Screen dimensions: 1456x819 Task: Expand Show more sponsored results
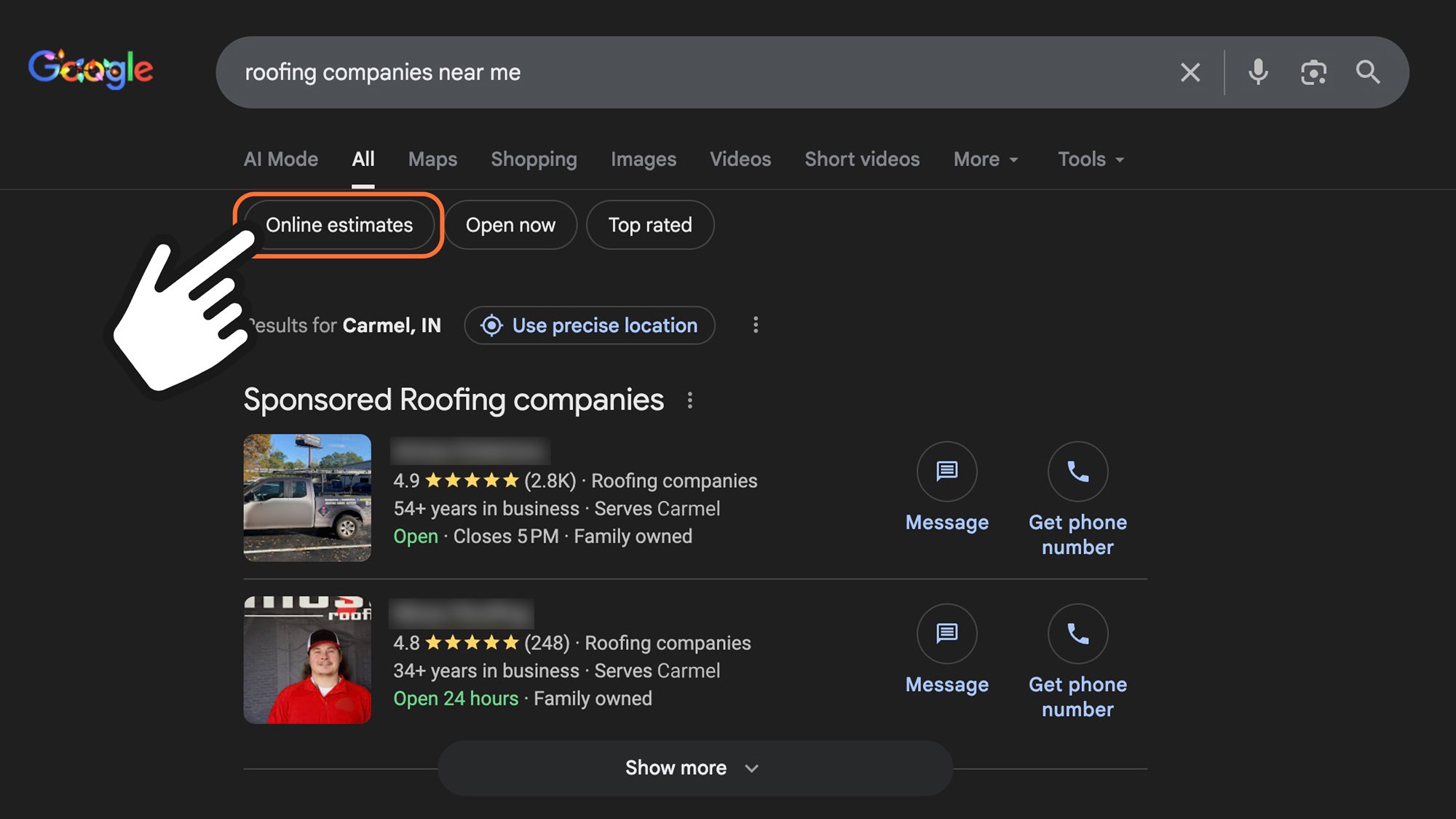click(692, 767)
